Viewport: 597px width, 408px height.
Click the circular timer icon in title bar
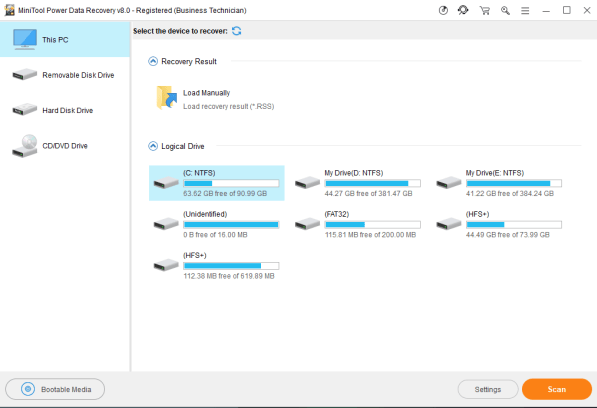[443, 10]
